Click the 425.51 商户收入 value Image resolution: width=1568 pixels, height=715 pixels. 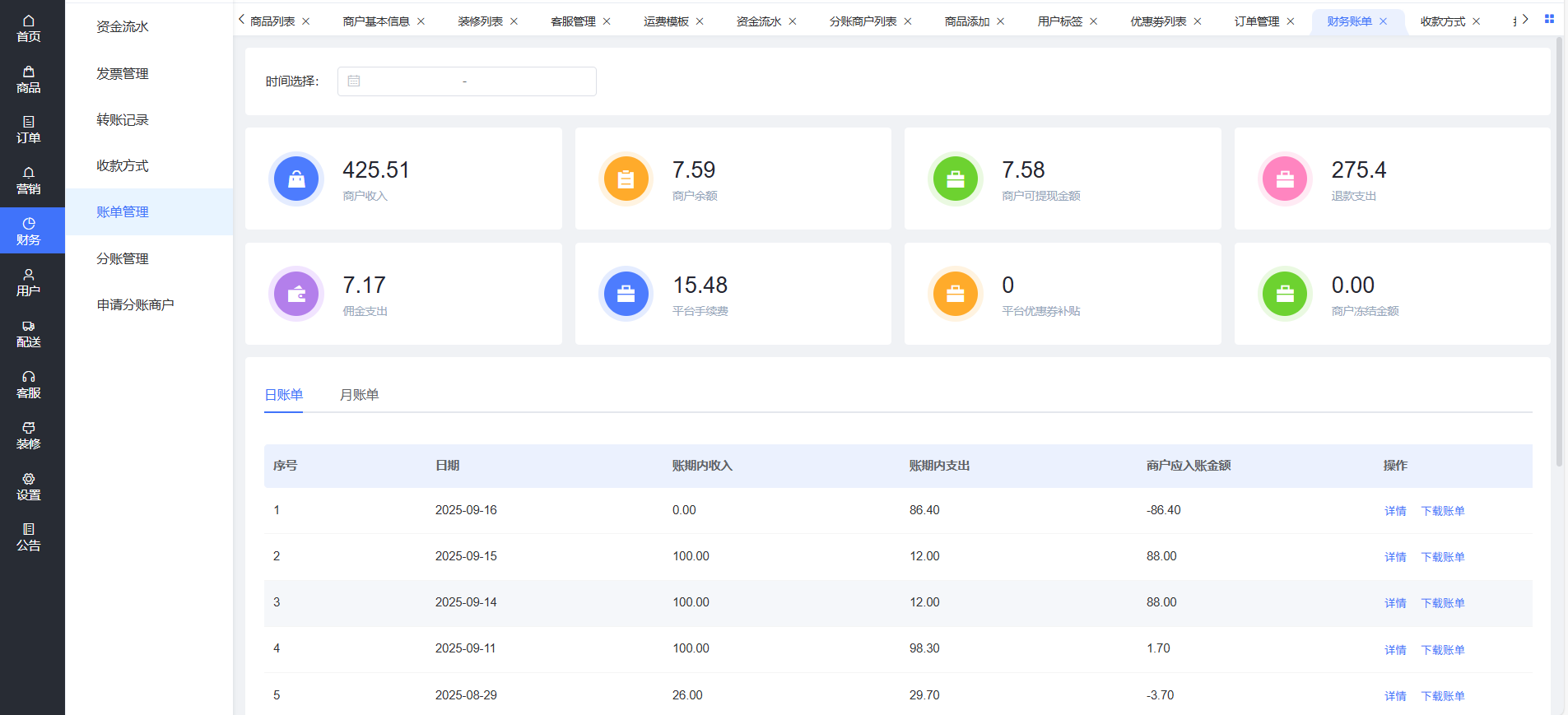point(376,170)
